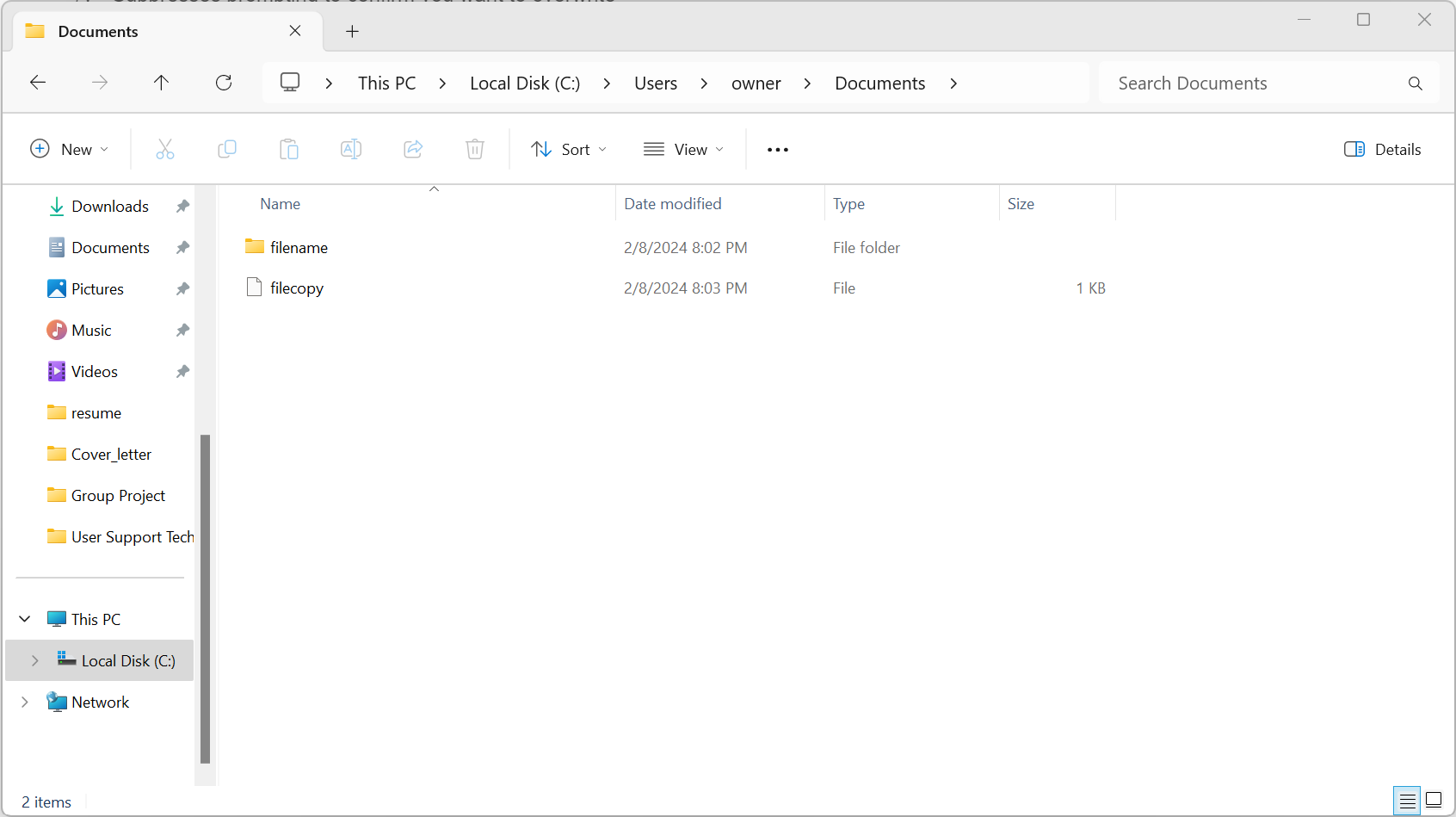Click the Delete trash icon
Viewport: 1456px width, 817px height.
tap(475, 149)
